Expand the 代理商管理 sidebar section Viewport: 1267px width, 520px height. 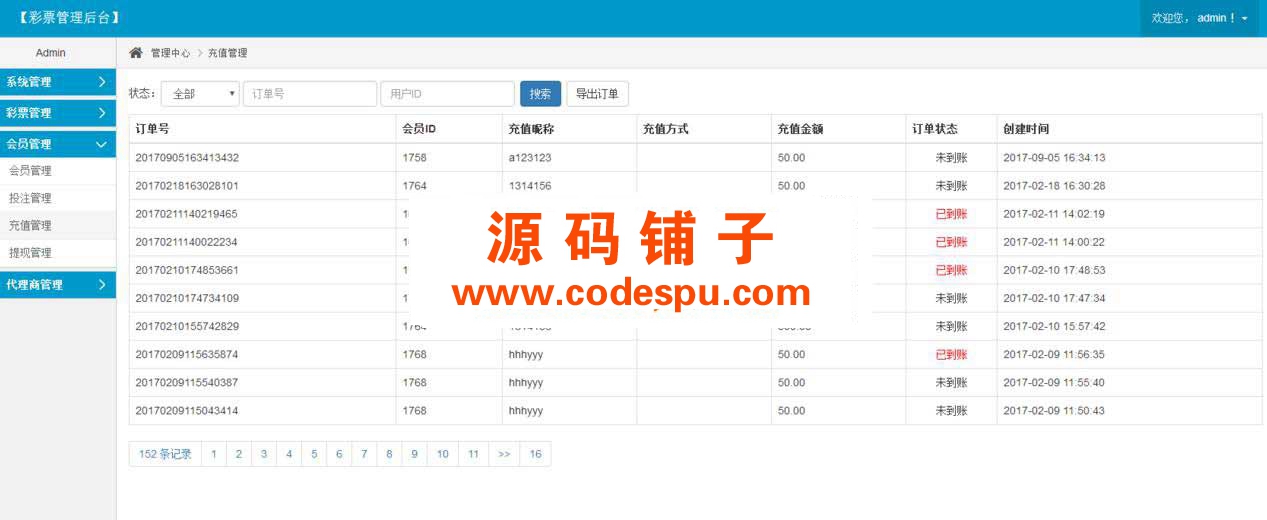58,285
